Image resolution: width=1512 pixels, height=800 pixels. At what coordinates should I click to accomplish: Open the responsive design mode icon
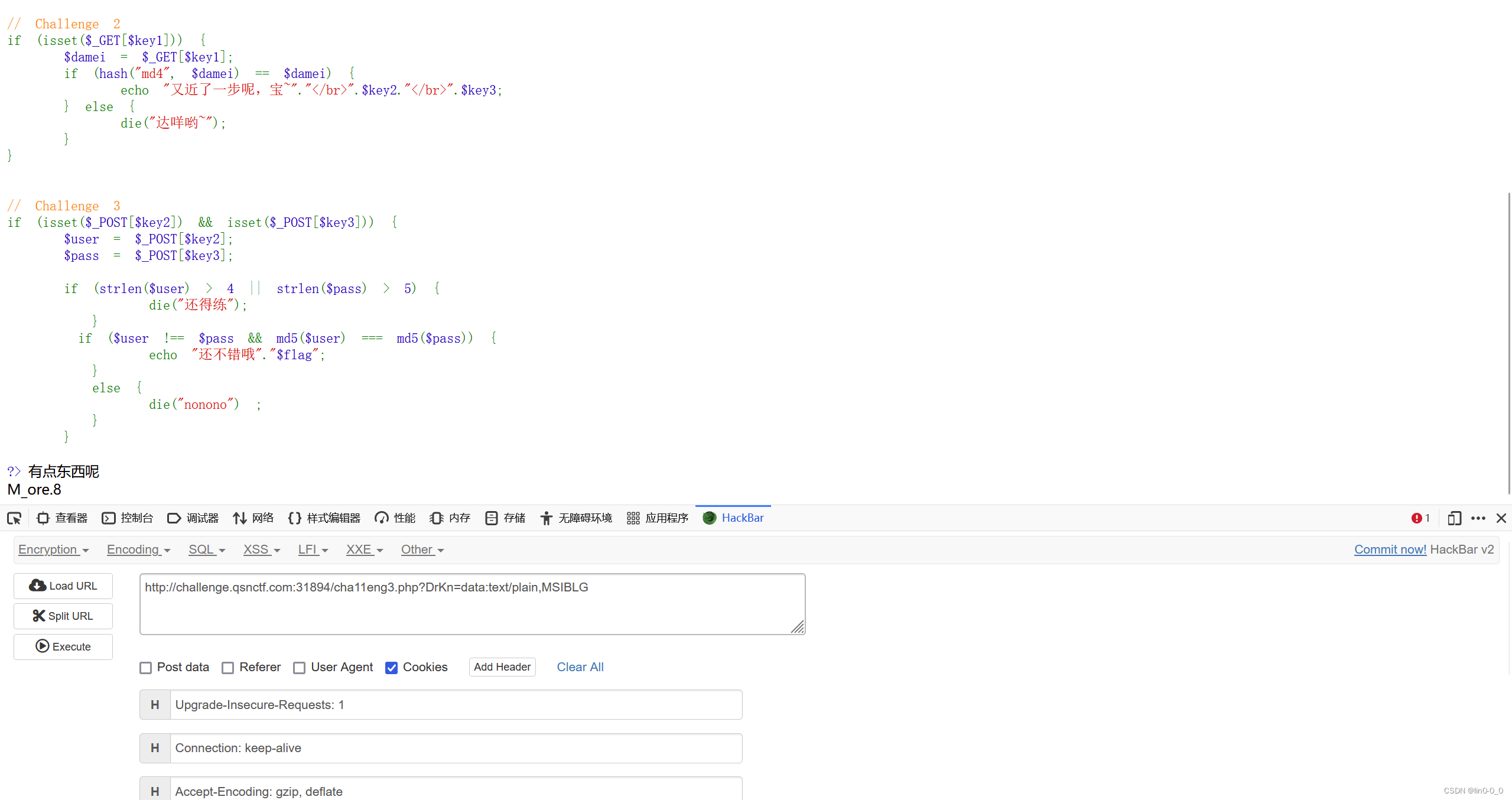[1454, 518]
